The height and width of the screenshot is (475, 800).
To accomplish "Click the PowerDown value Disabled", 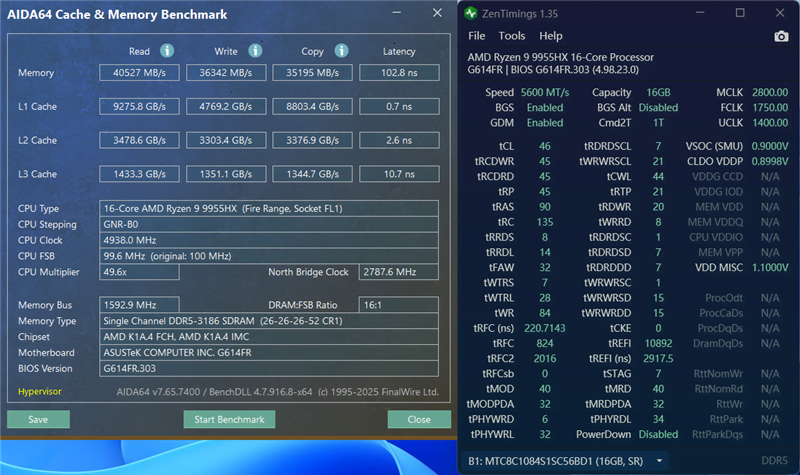I will point(658,434).
